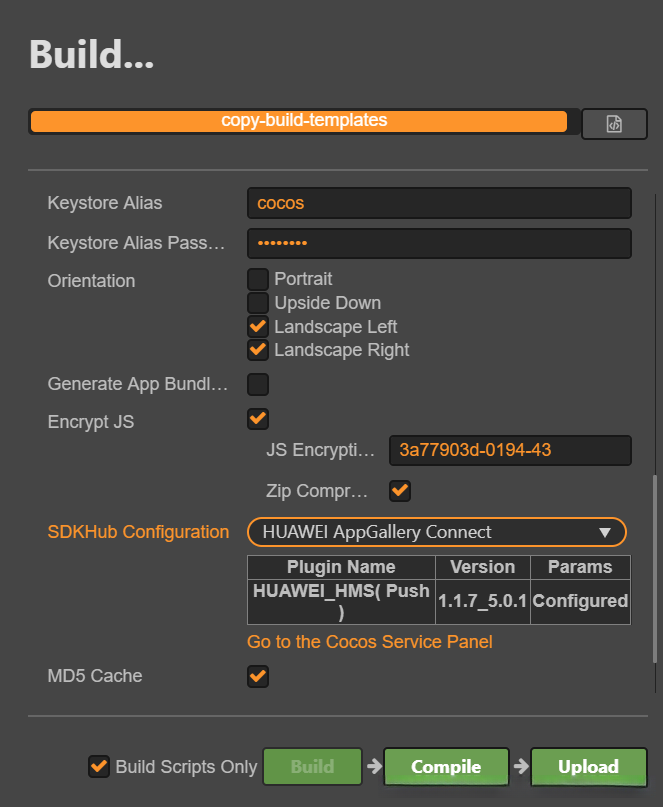This screenshot has width=663, height=807.
Task: Click the Go to Cocos Service Panel link
Action: (370, 642)
